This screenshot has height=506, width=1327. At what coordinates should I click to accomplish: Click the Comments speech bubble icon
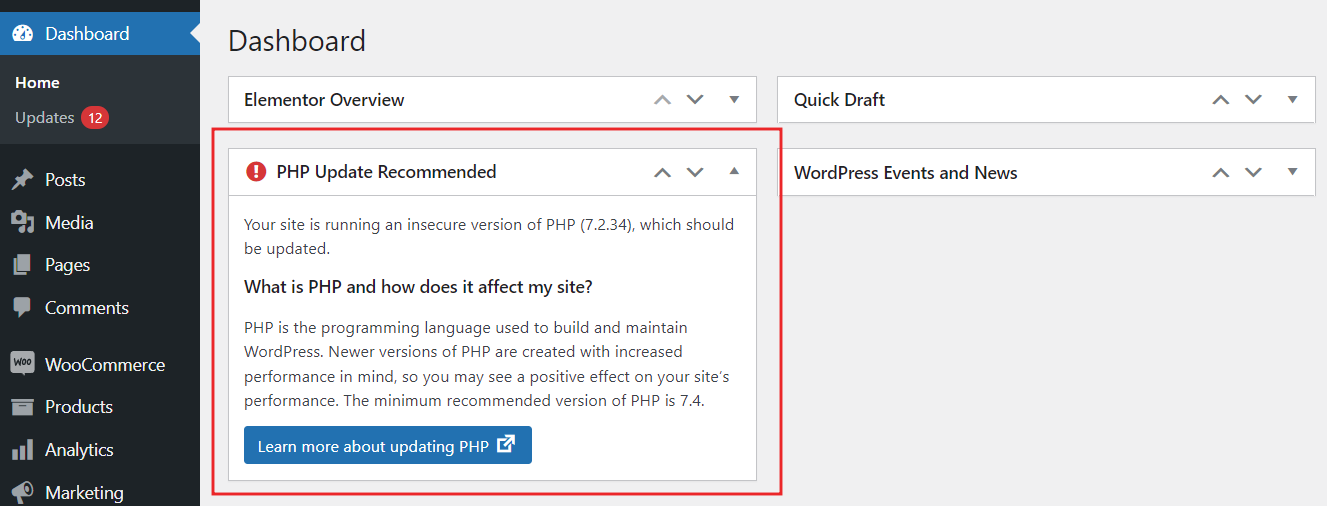[22, 308]
